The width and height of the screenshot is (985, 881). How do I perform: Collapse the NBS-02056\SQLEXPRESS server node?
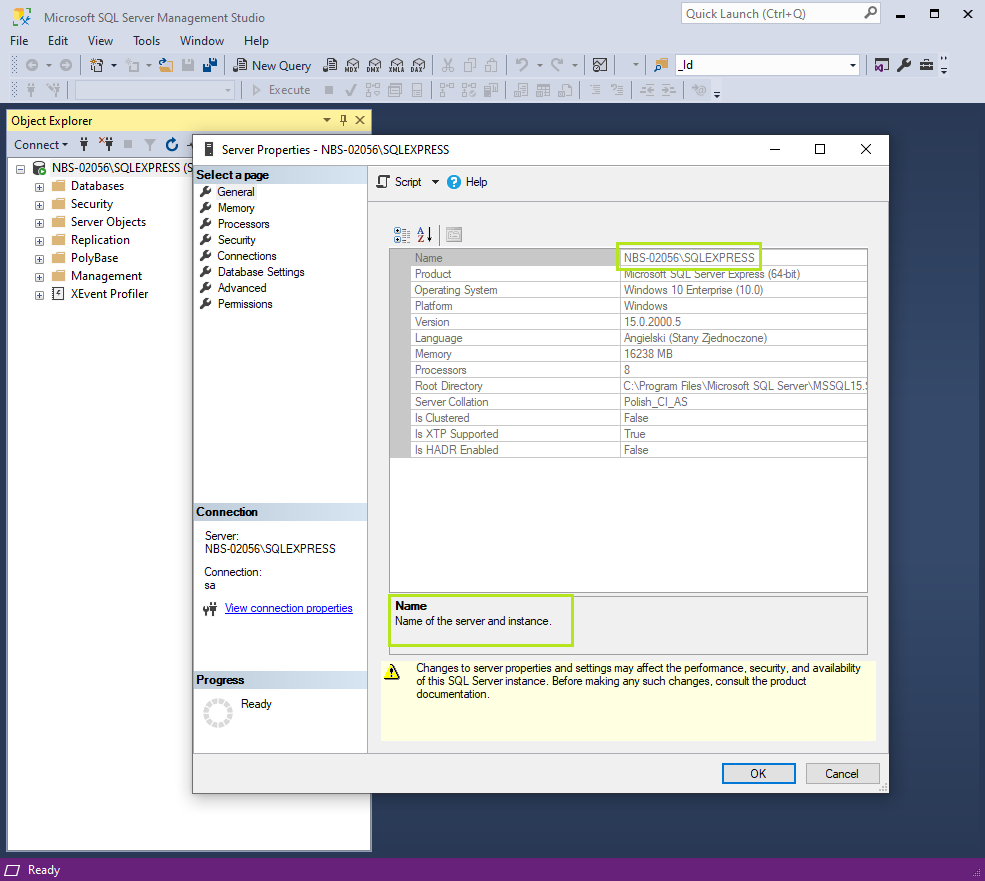pyautogui.click(x=20, y=167)
